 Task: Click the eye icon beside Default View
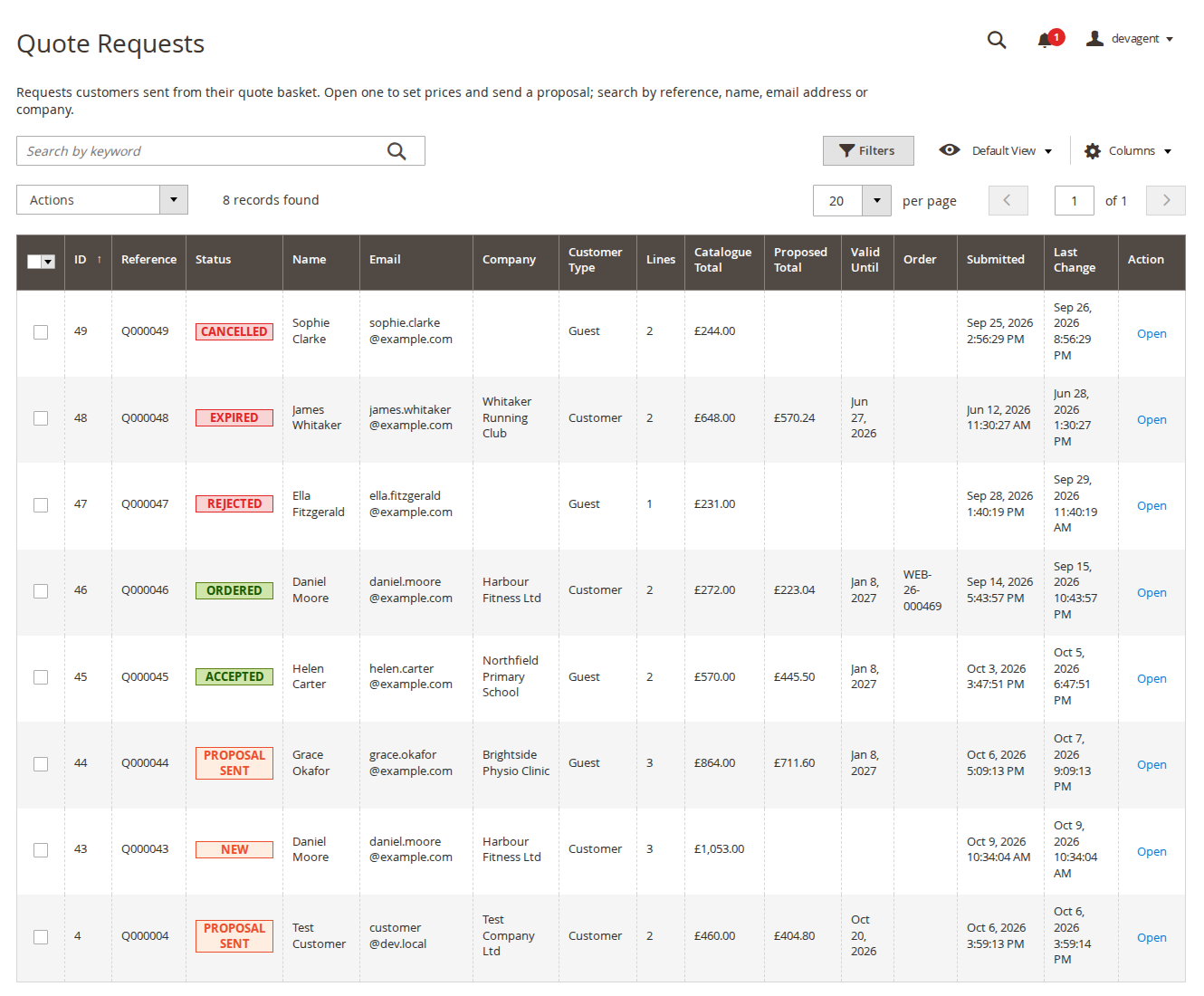coord(949,150)
